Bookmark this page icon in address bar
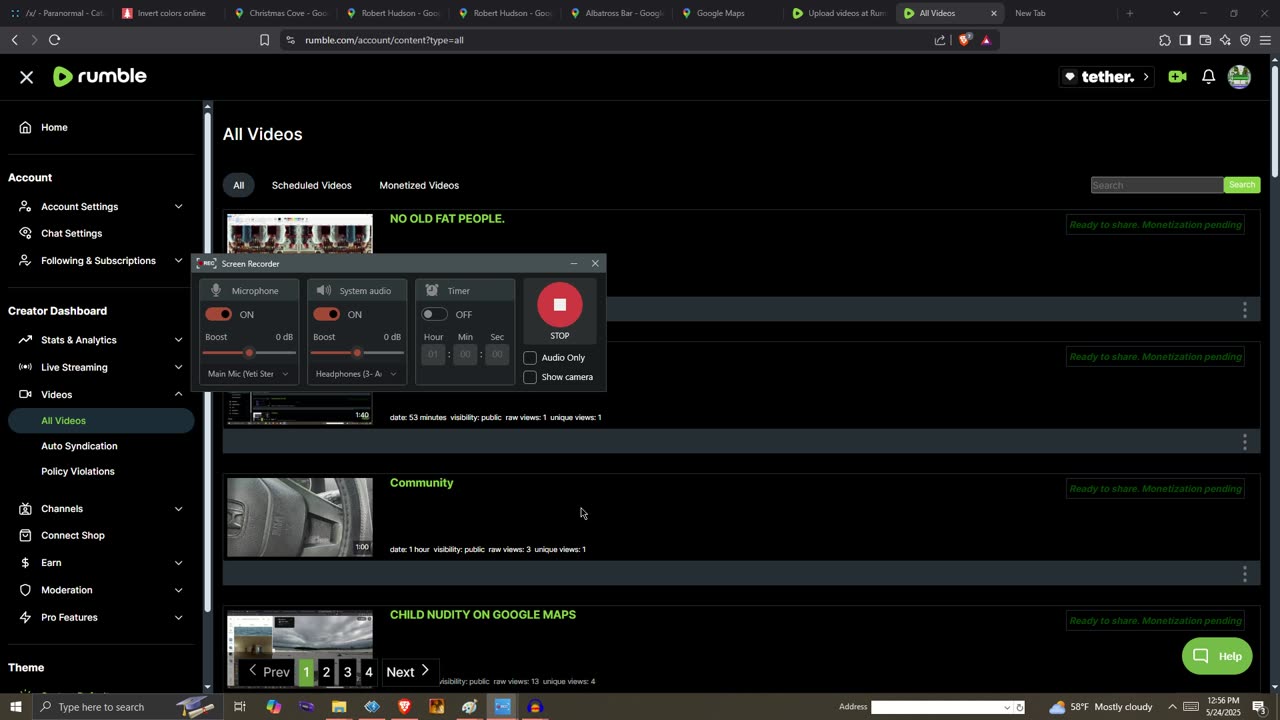Viewport: 1280px width, 720px height. (264, 40)
